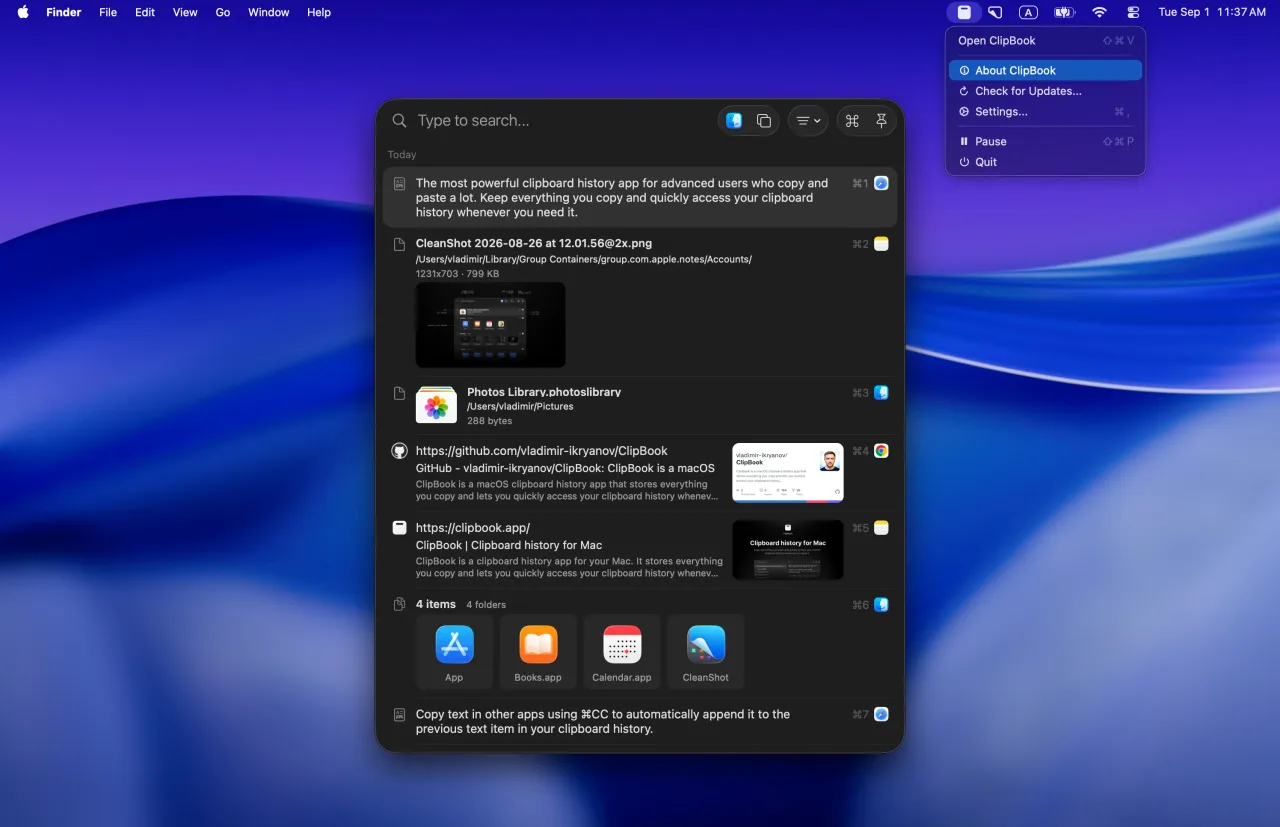Viewport: 1280px width, 827px height.
Task: Click Notes source icon on clipbook.app item
Action: (x=881, y=527)
